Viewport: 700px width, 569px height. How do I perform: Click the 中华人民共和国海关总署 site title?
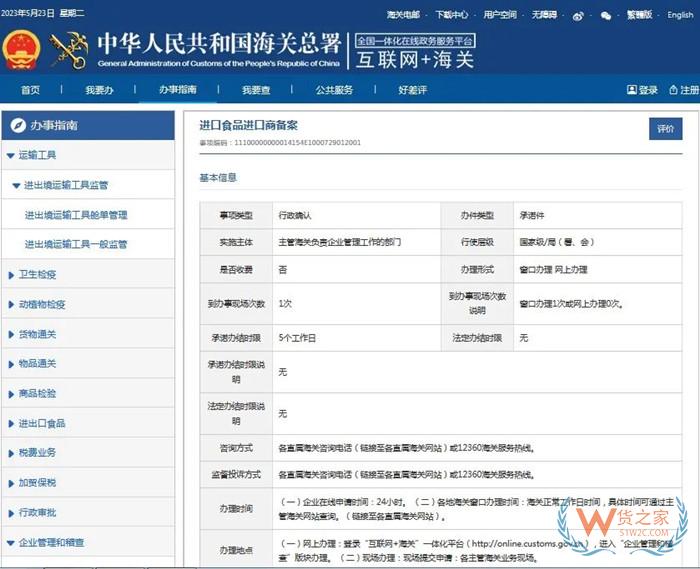pyautogui.click(x=219, y=44)
